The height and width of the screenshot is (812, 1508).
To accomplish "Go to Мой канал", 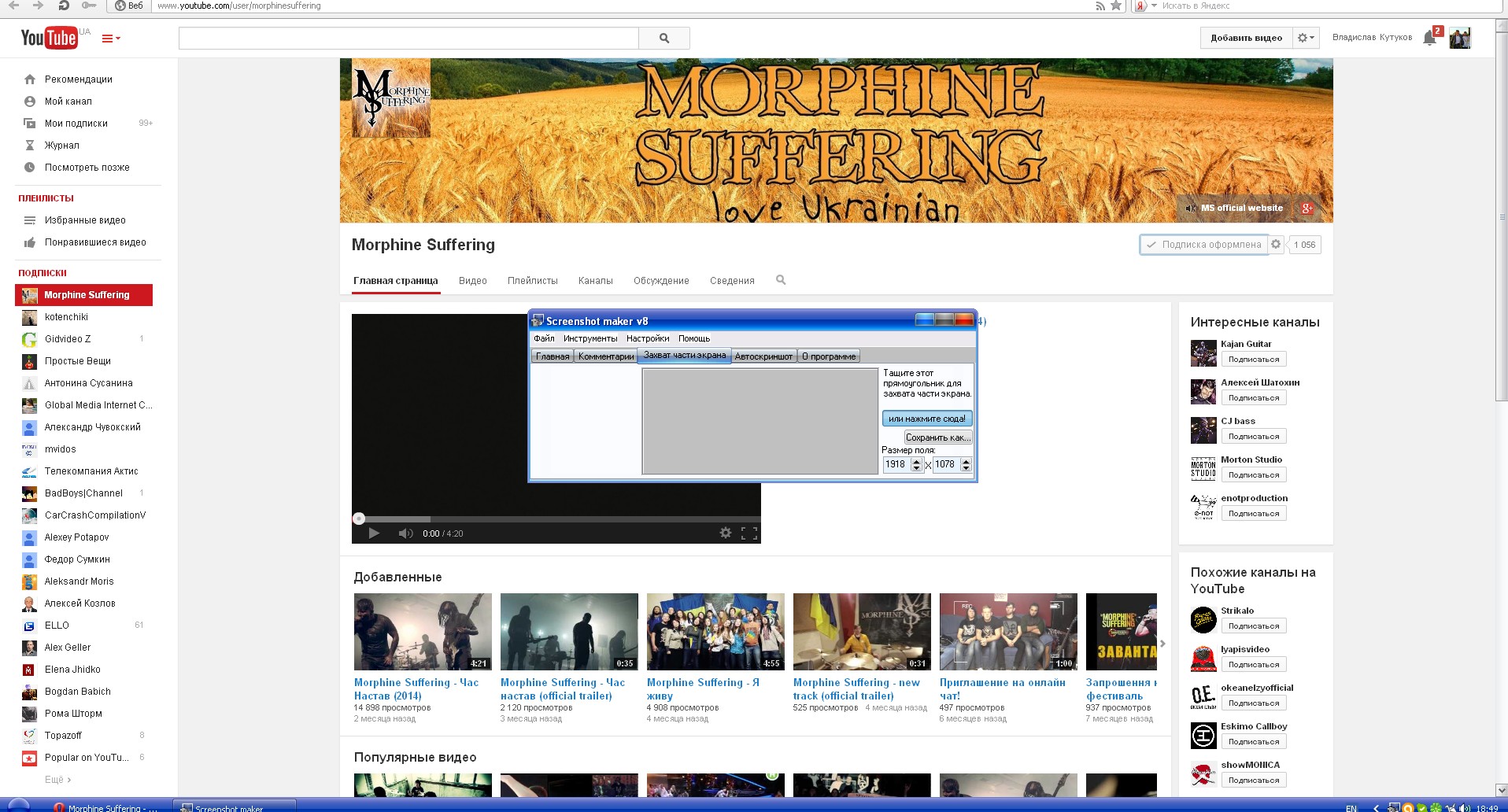I will (68, 101).
